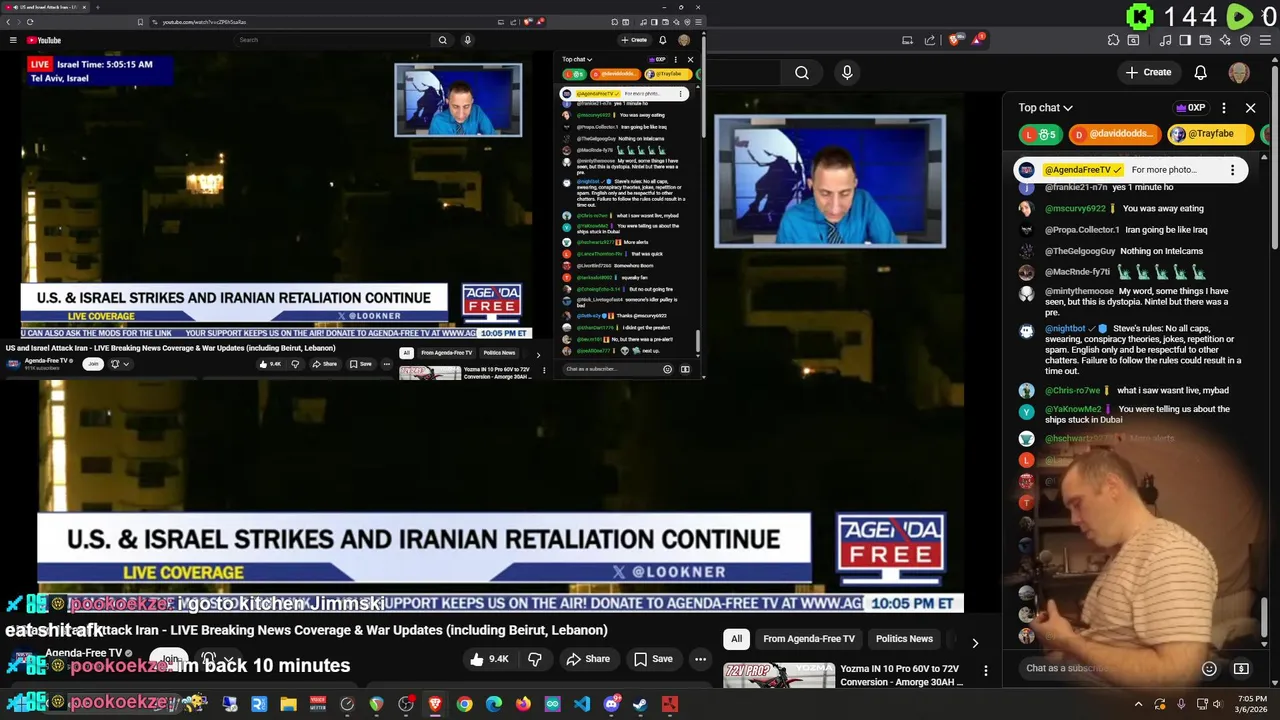Open the Extensions puzzle icon in magnified toolbar
This screenshot has height=720, width=1280.
[1114, 40]
